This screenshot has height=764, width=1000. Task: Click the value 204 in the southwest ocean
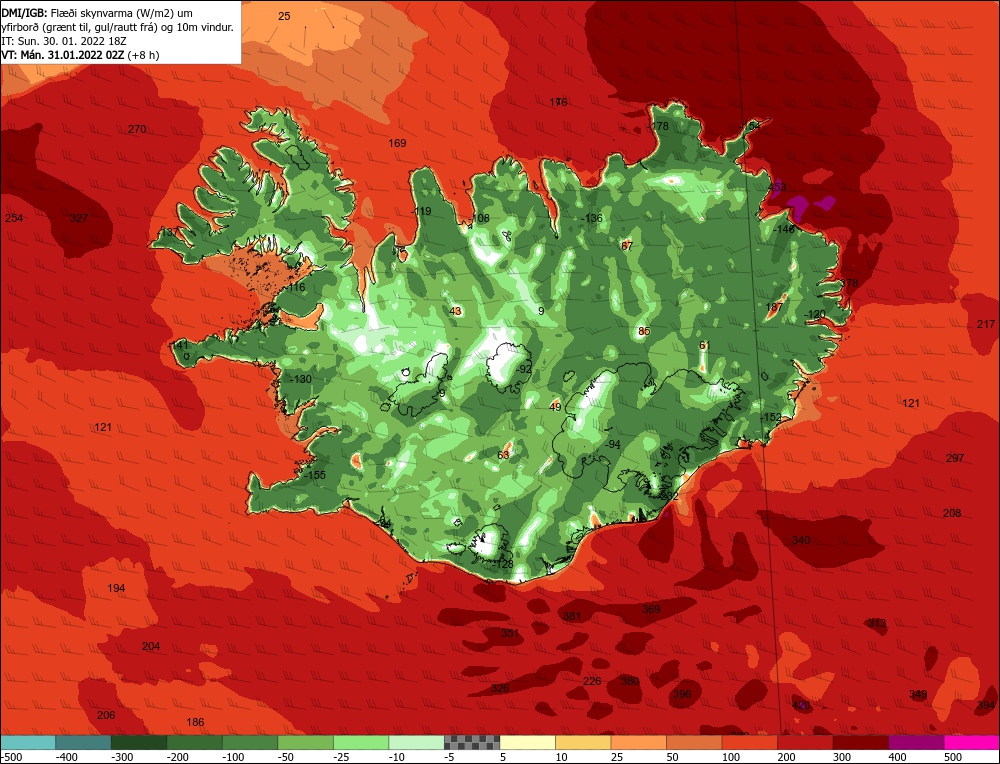coord(151,647)
